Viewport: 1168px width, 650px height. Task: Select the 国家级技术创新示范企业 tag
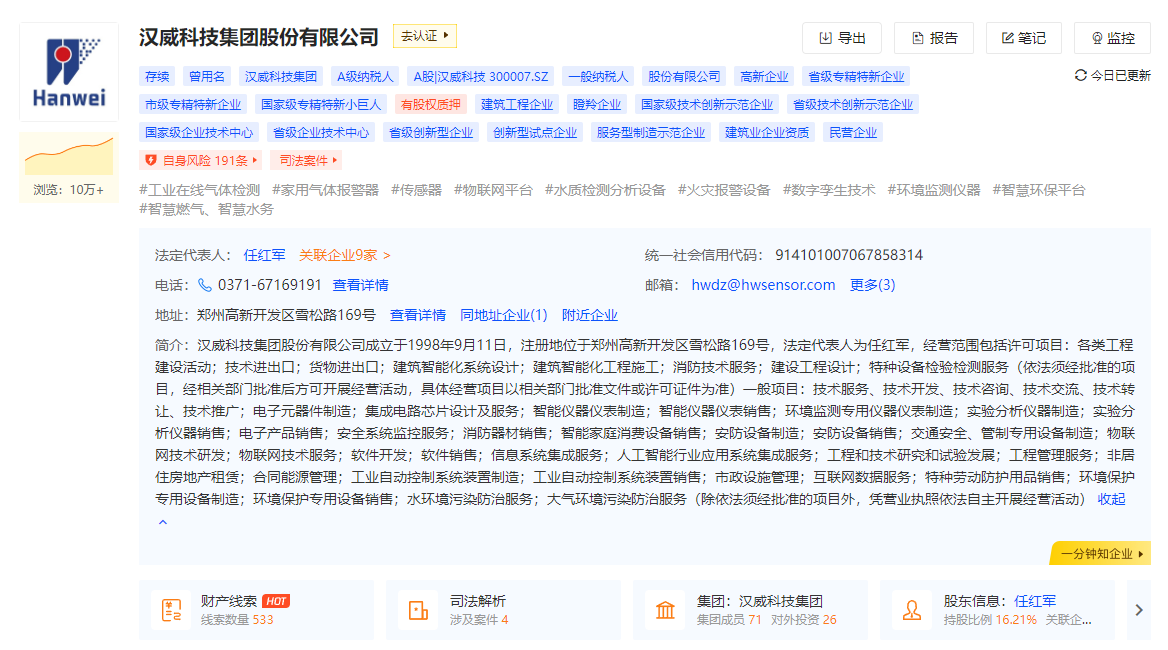pos(707,105)
